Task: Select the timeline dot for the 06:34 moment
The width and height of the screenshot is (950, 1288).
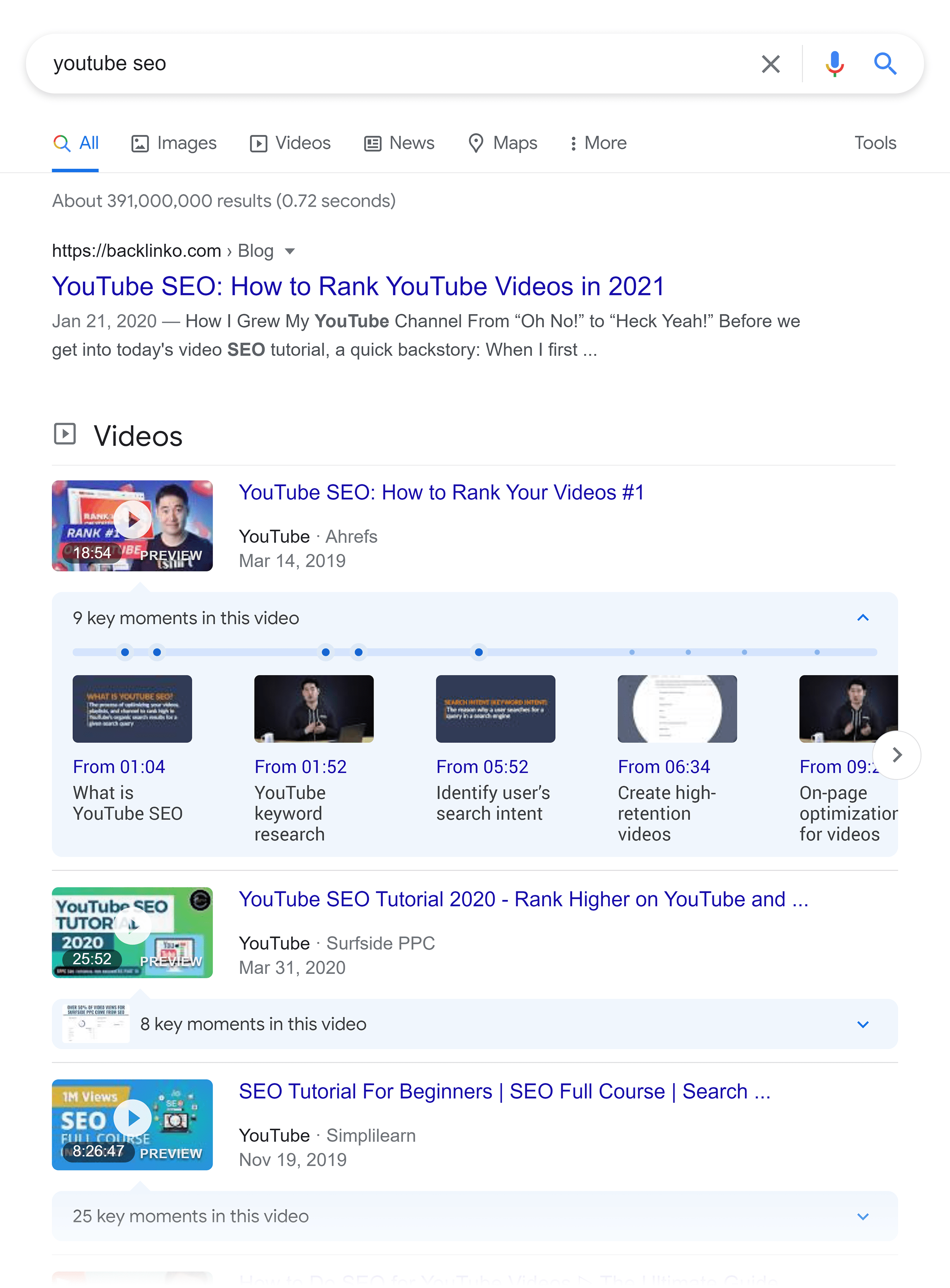Action: tap(358, 652)
